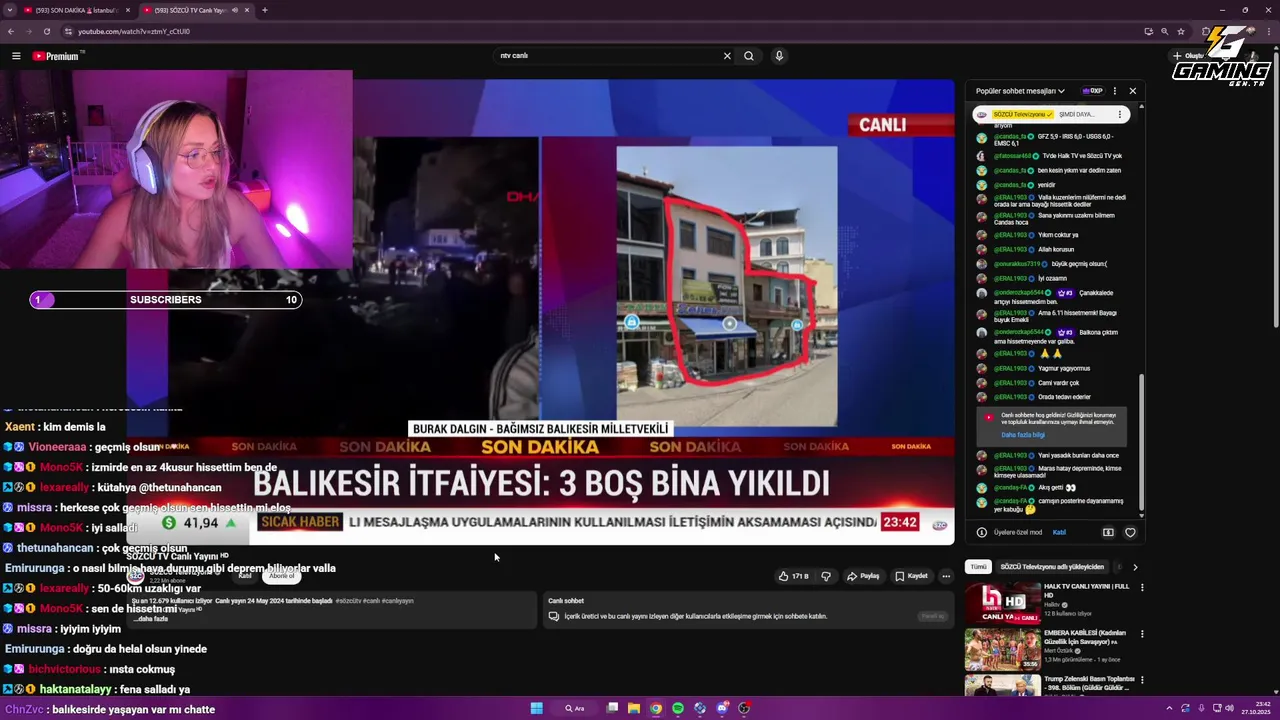Go to YouTube Premium home logo
Image resolution: width=1280 pixels, height=720 pixels.
click(56, 56)
